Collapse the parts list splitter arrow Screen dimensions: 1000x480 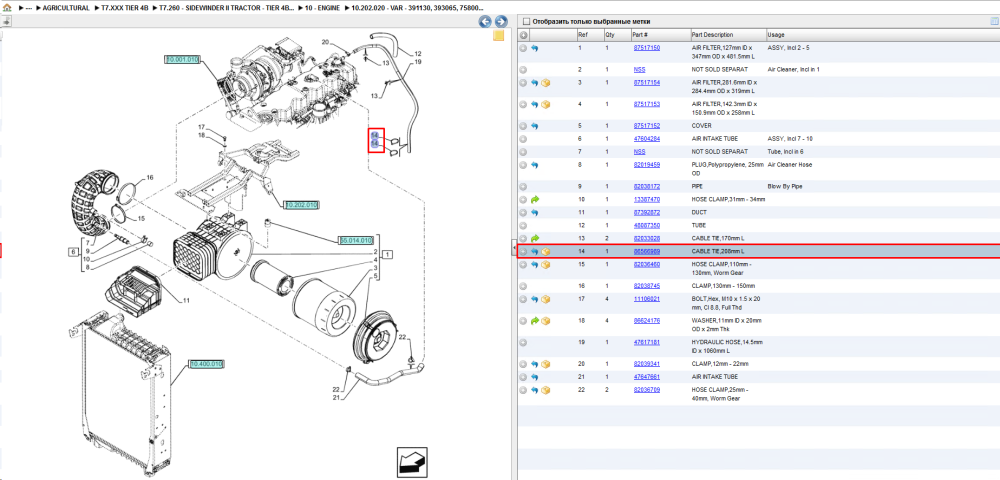(514, 249)
